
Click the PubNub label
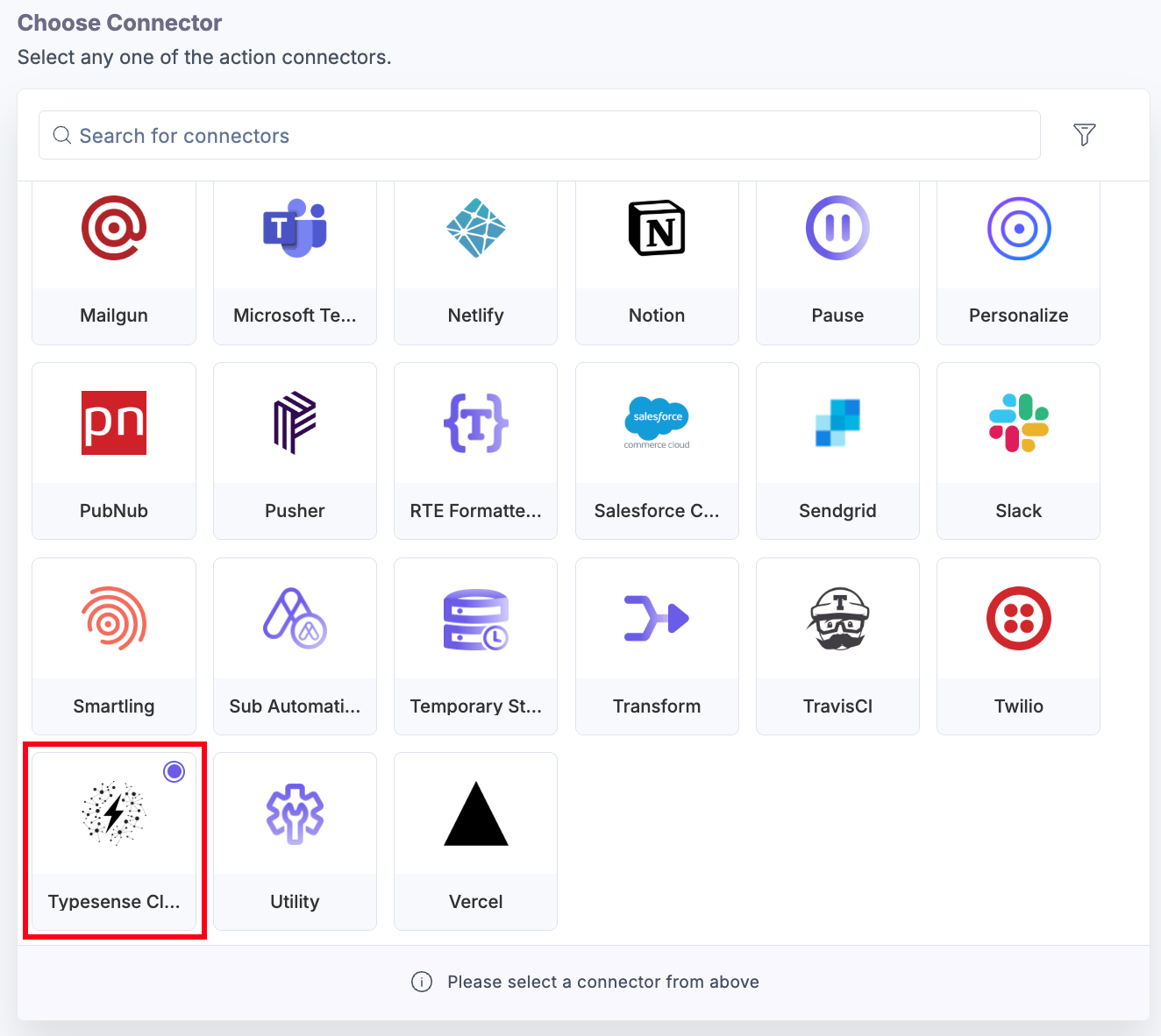coord(114,511)
